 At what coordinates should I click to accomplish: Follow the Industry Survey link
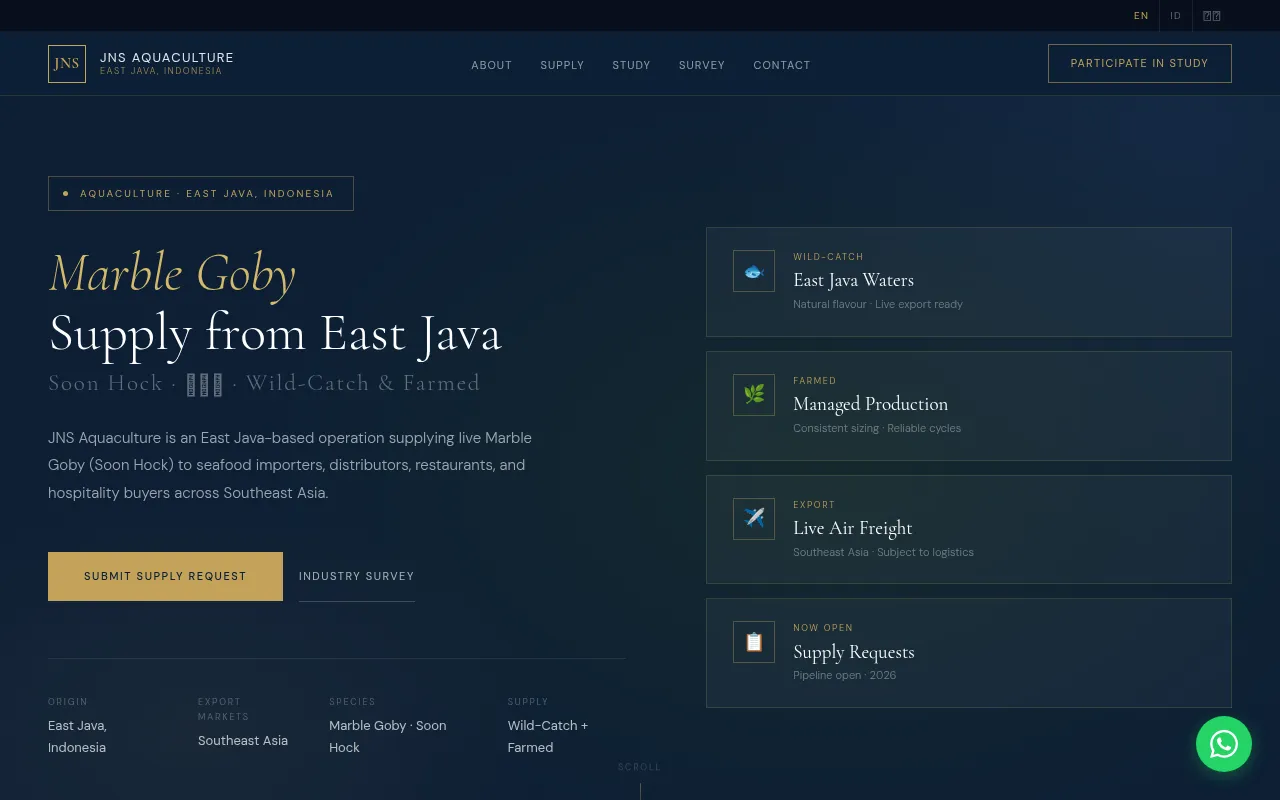(x=357, y=576)
